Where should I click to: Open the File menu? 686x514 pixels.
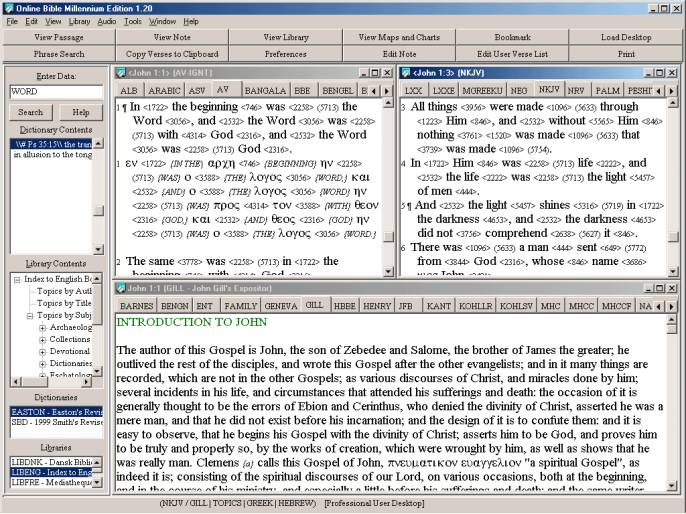click(x=12, y=21)
